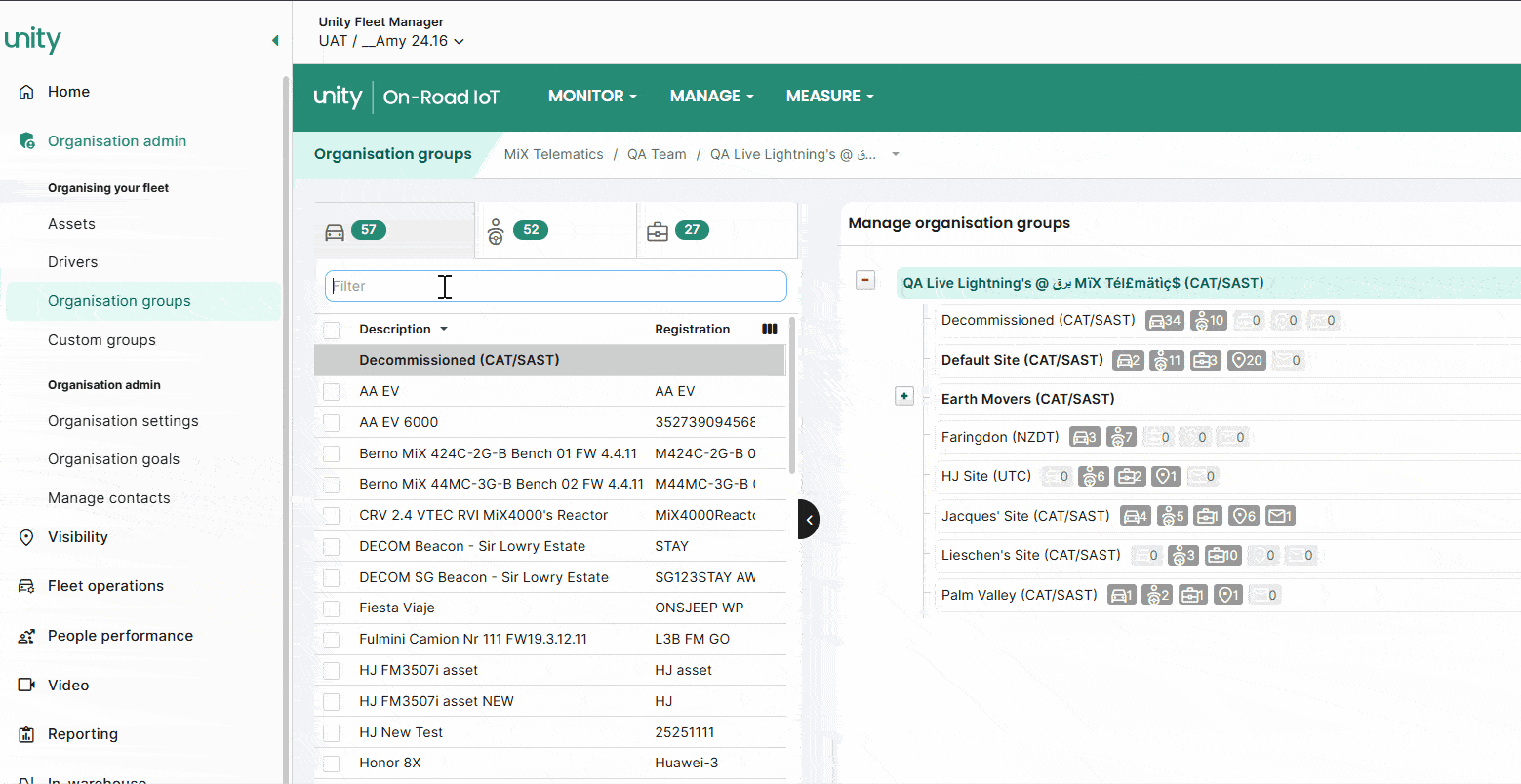The height and width of the screenshot is (784, 1521).
Task: Click the Default Site locations badge showing 20
Action: click(1246, 361)
